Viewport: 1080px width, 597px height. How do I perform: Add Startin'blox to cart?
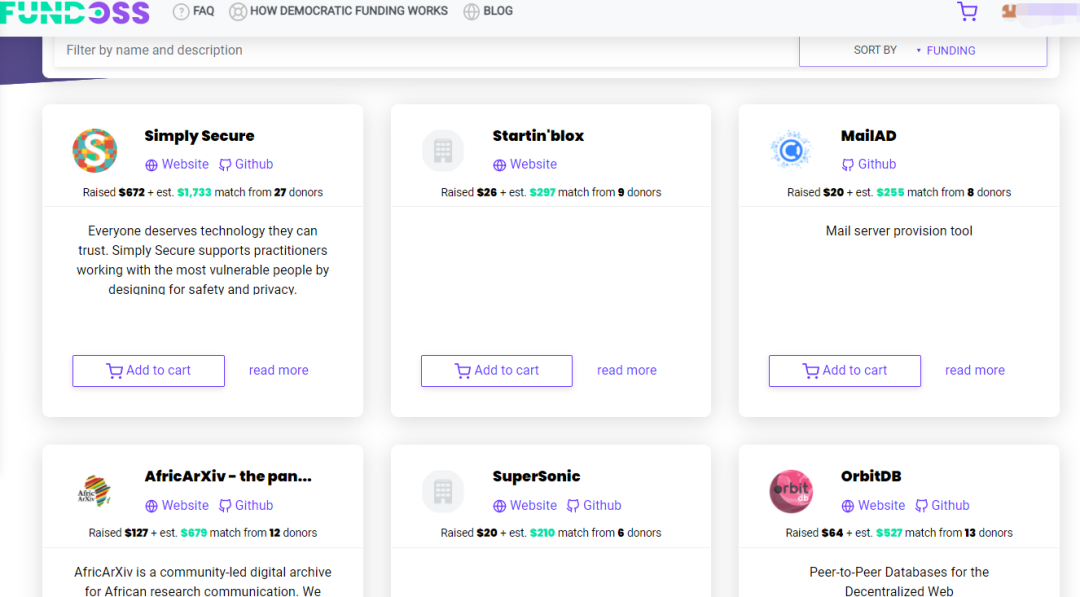click(497, 370)
